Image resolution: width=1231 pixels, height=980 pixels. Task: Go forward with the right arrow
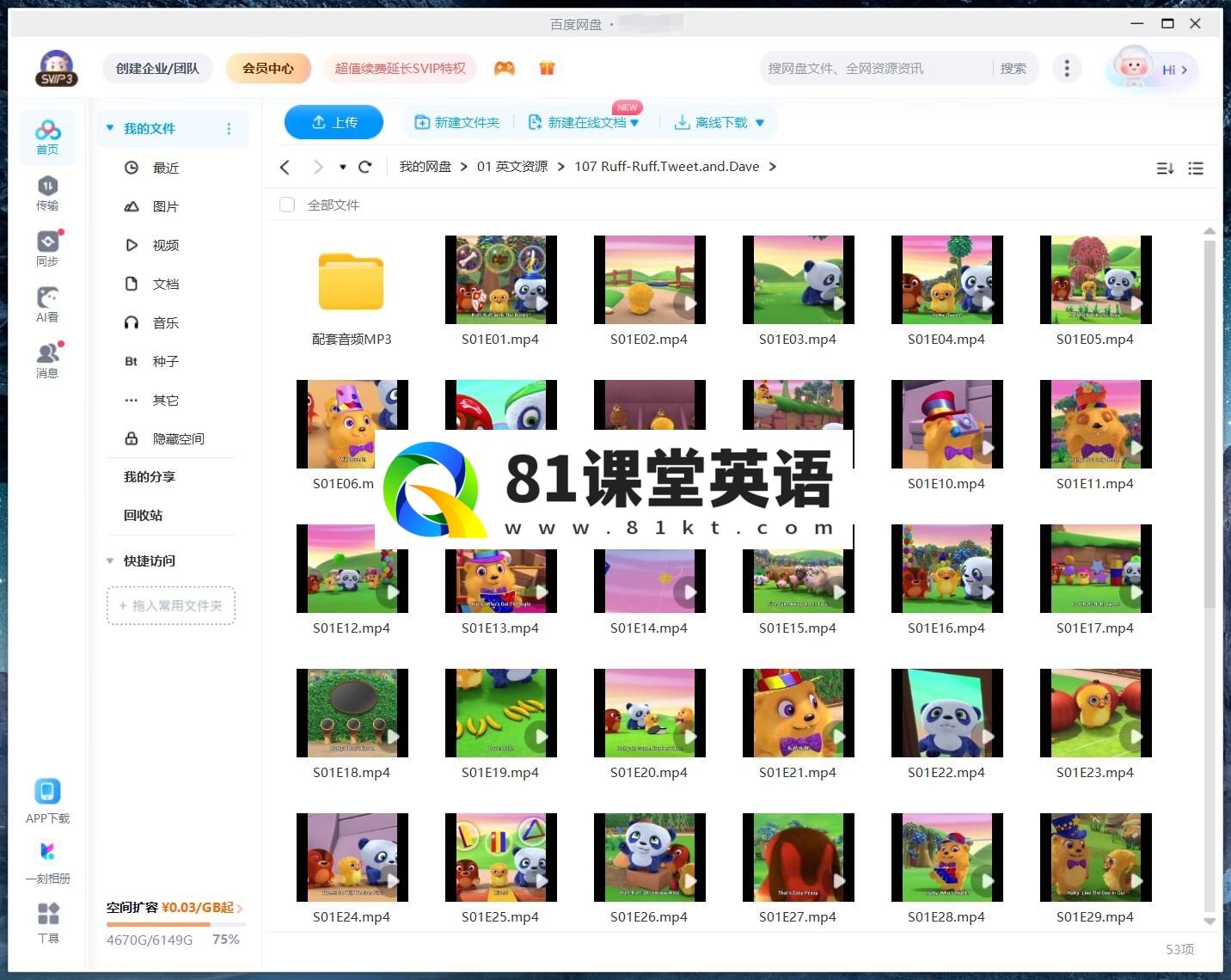(x=318, y=167)
